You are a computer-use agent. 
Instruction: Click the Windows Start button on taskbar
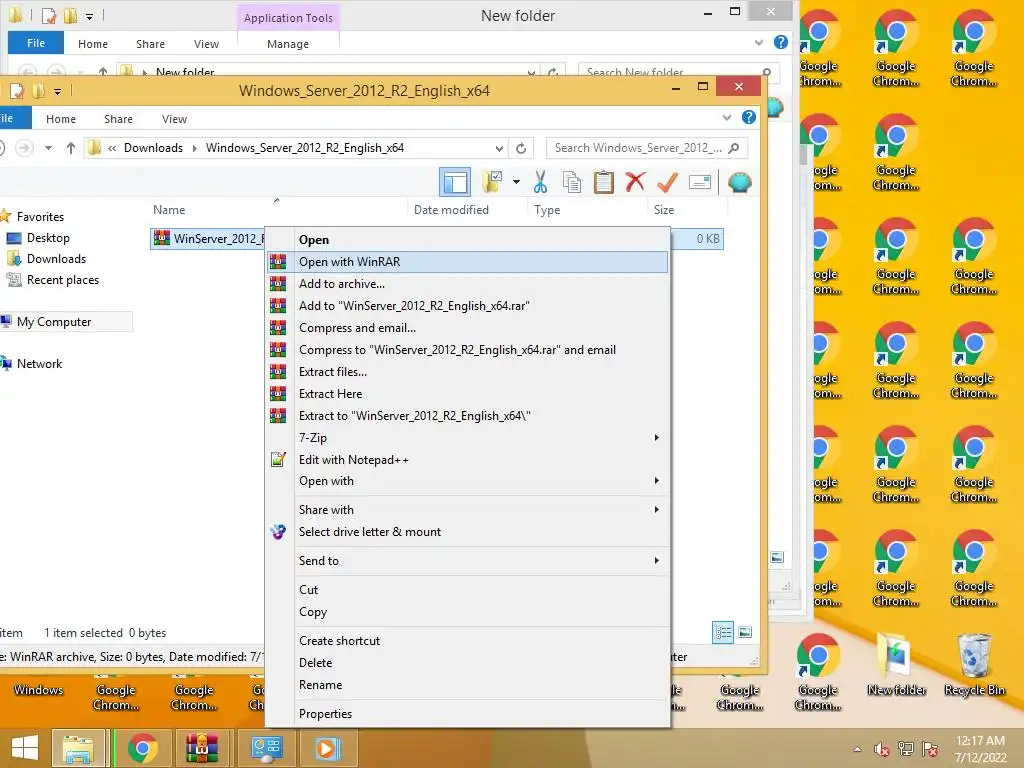click(24, 748)
